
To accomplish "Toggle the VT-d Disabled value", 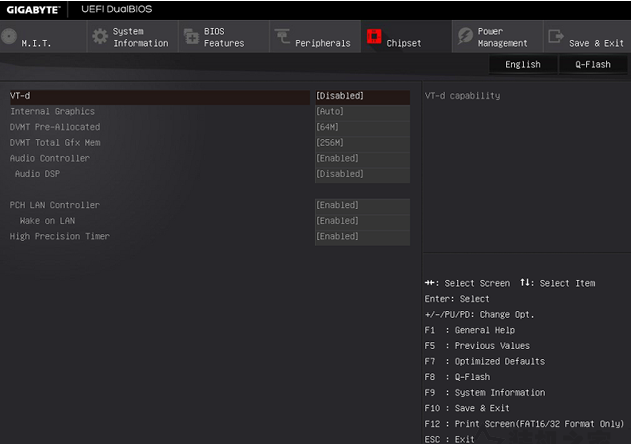I will (361, 96).
